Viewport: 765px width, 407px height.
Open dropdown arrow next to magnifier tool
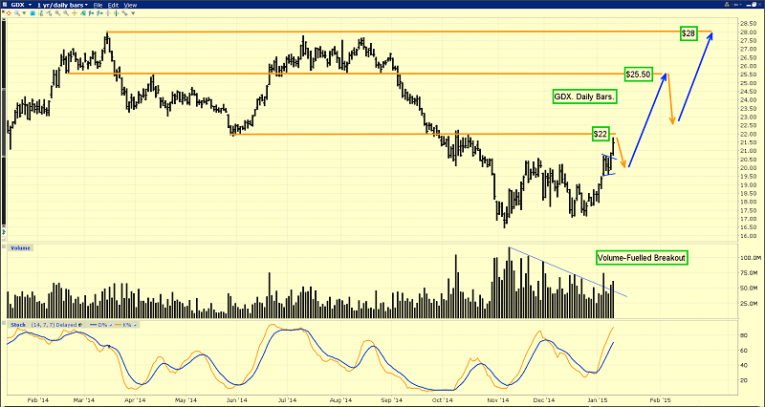pos(24,13)
